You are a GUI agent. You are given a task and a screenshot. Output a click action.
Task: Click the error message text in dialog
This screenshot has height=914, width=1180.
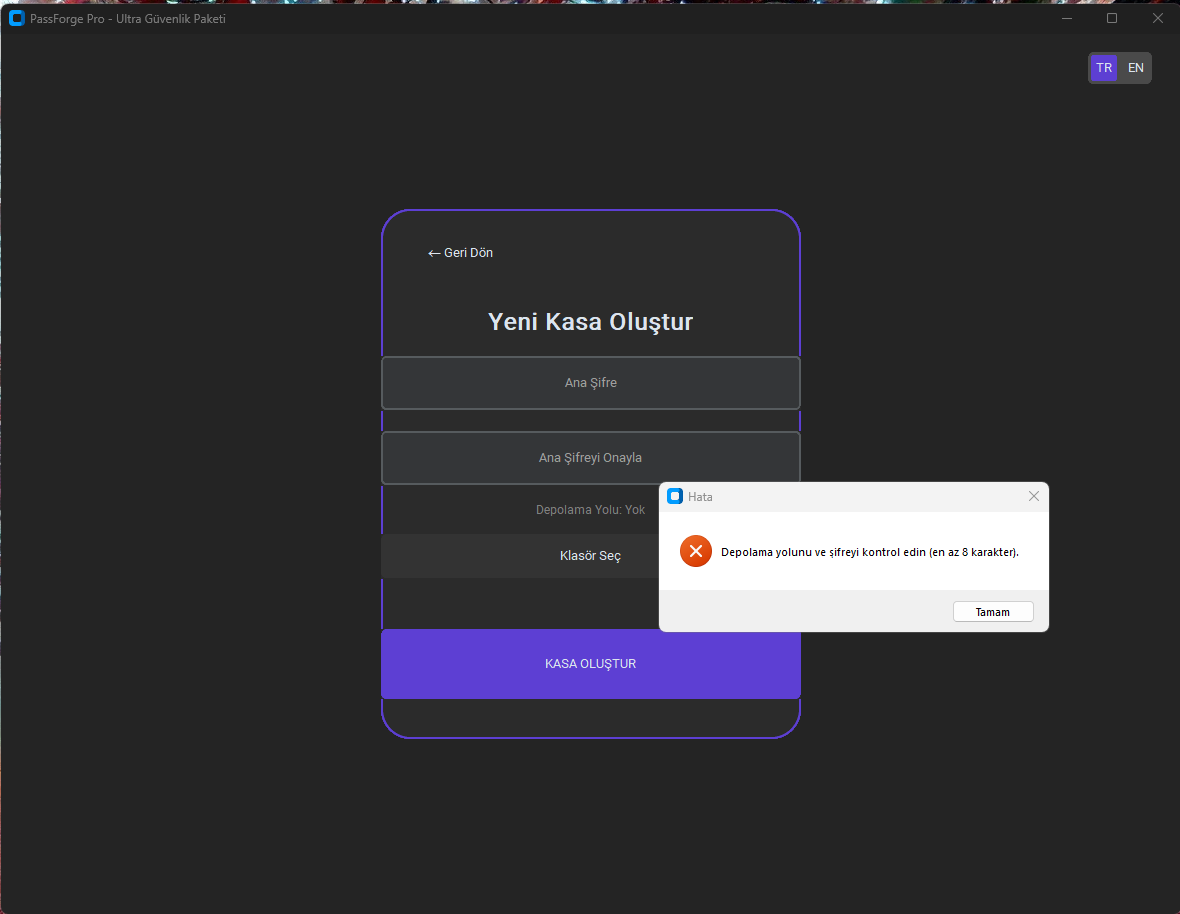(x=869, y=552)
